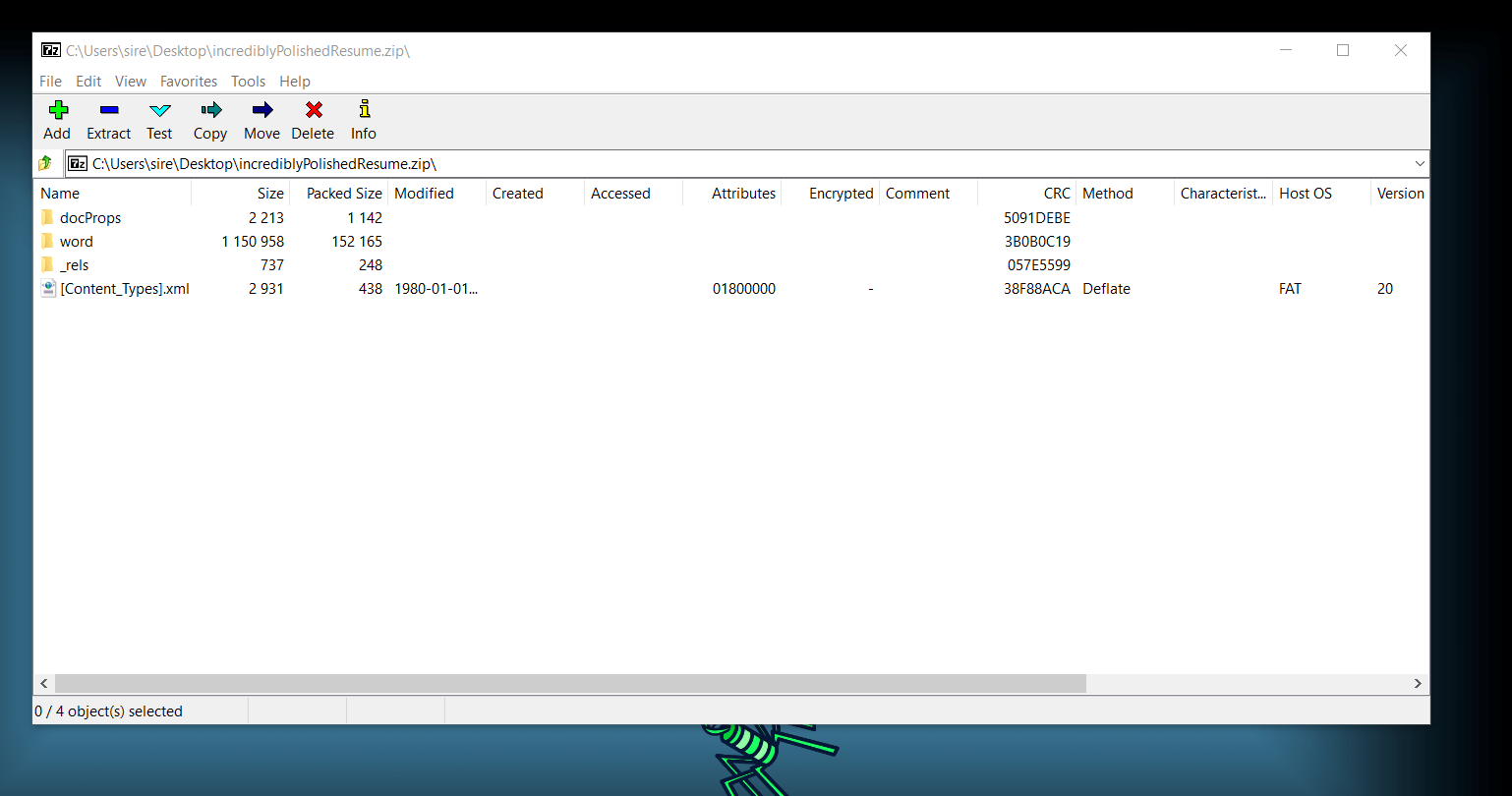Sort by the Method column header
1512x796 pixels.
tap(1126, 194)
